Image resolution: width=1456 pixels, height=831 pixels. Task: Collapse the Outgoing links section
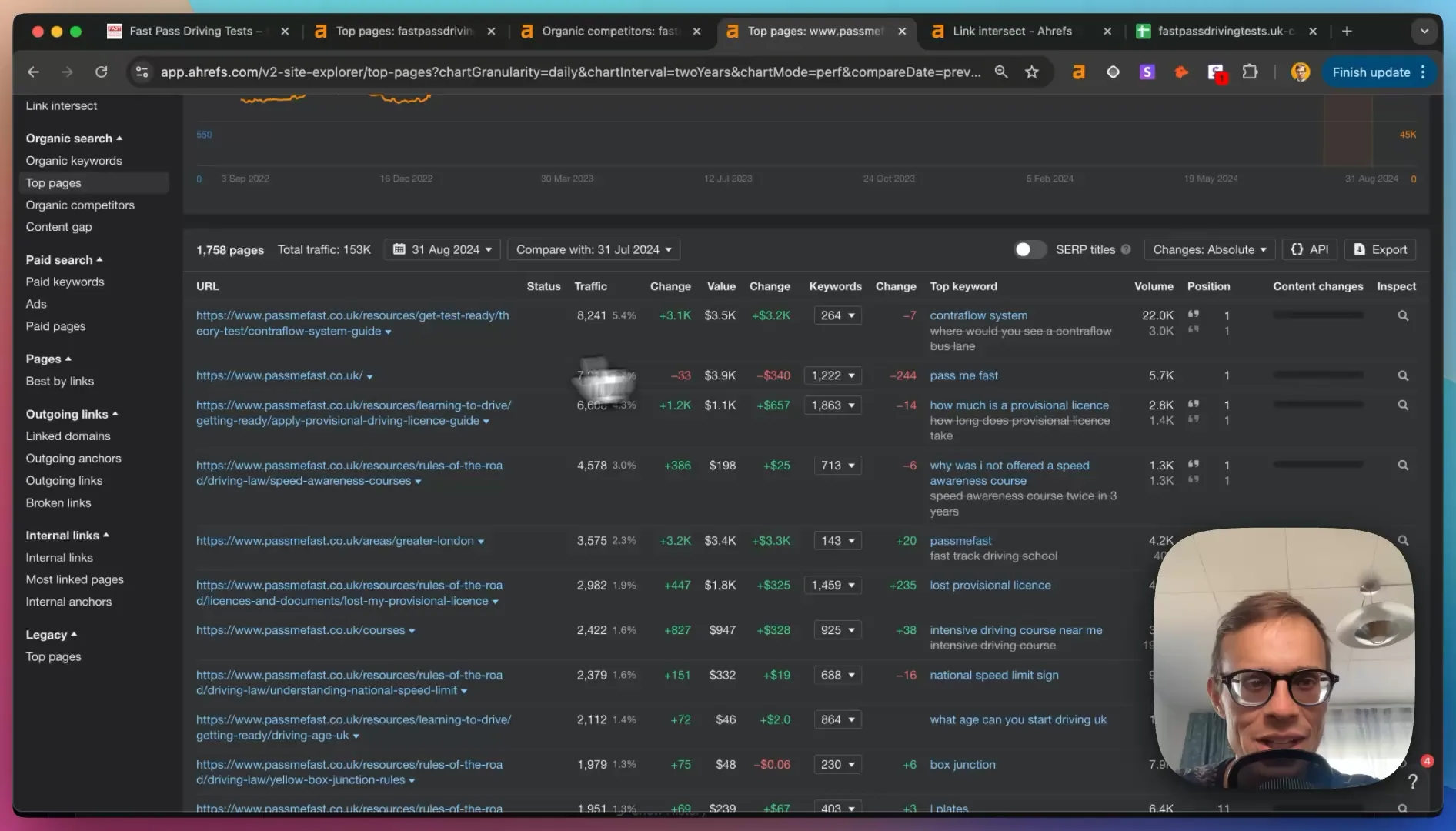tap(72, 414)
